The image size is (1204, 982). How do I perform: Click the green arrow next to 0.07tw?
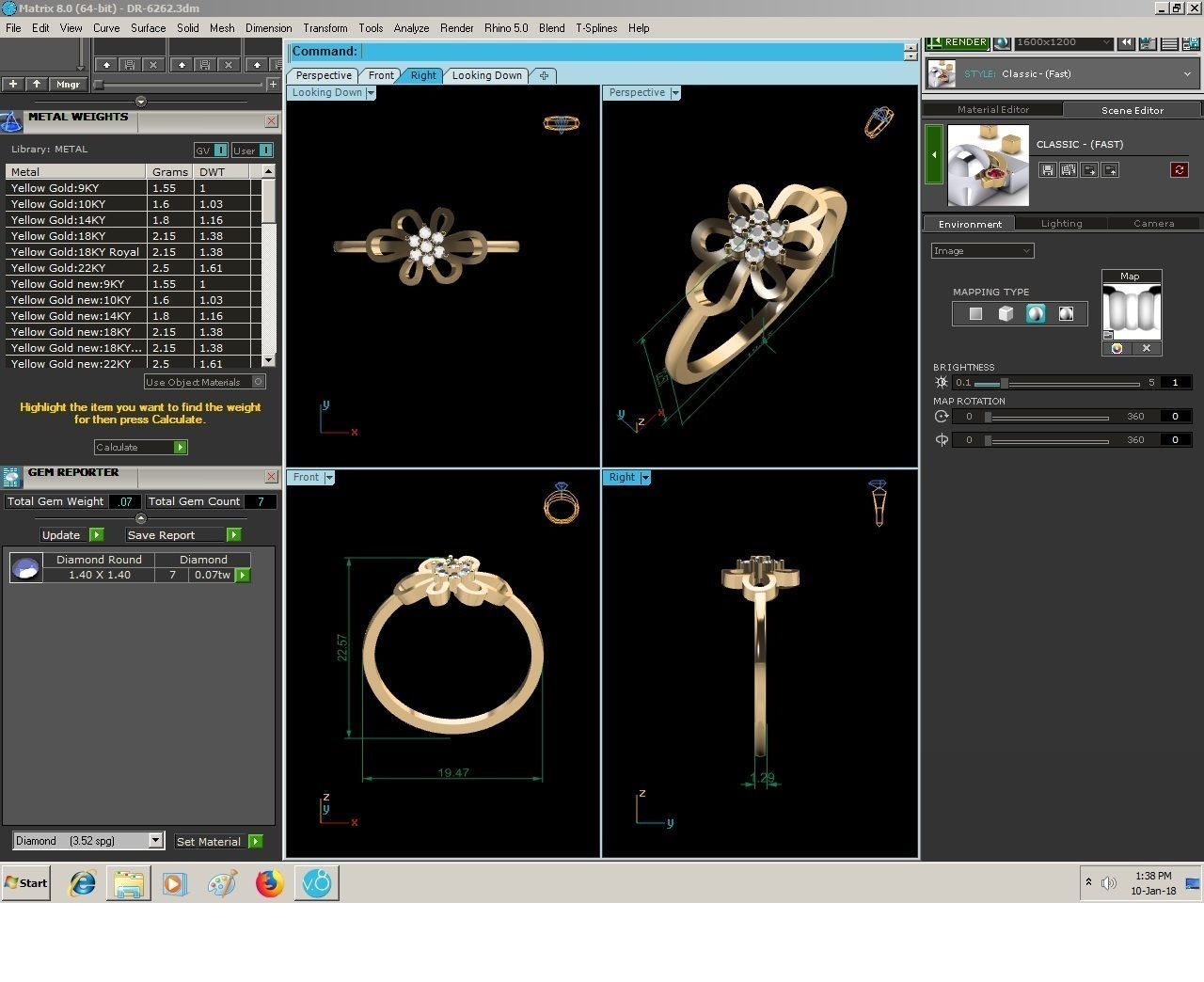pos(243,575)
